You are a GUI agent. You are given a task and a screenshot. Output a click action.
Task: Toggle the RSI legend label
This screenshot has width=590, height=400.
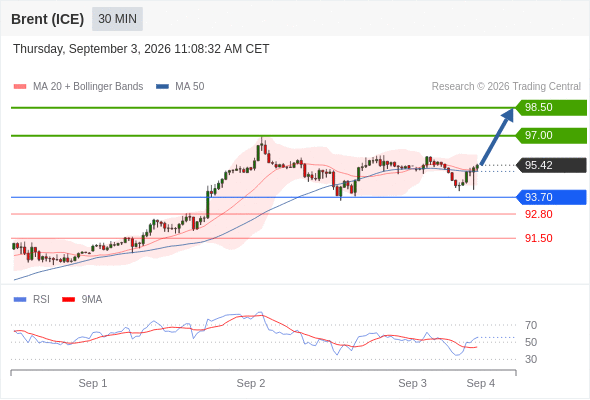(x=41, y=299)
